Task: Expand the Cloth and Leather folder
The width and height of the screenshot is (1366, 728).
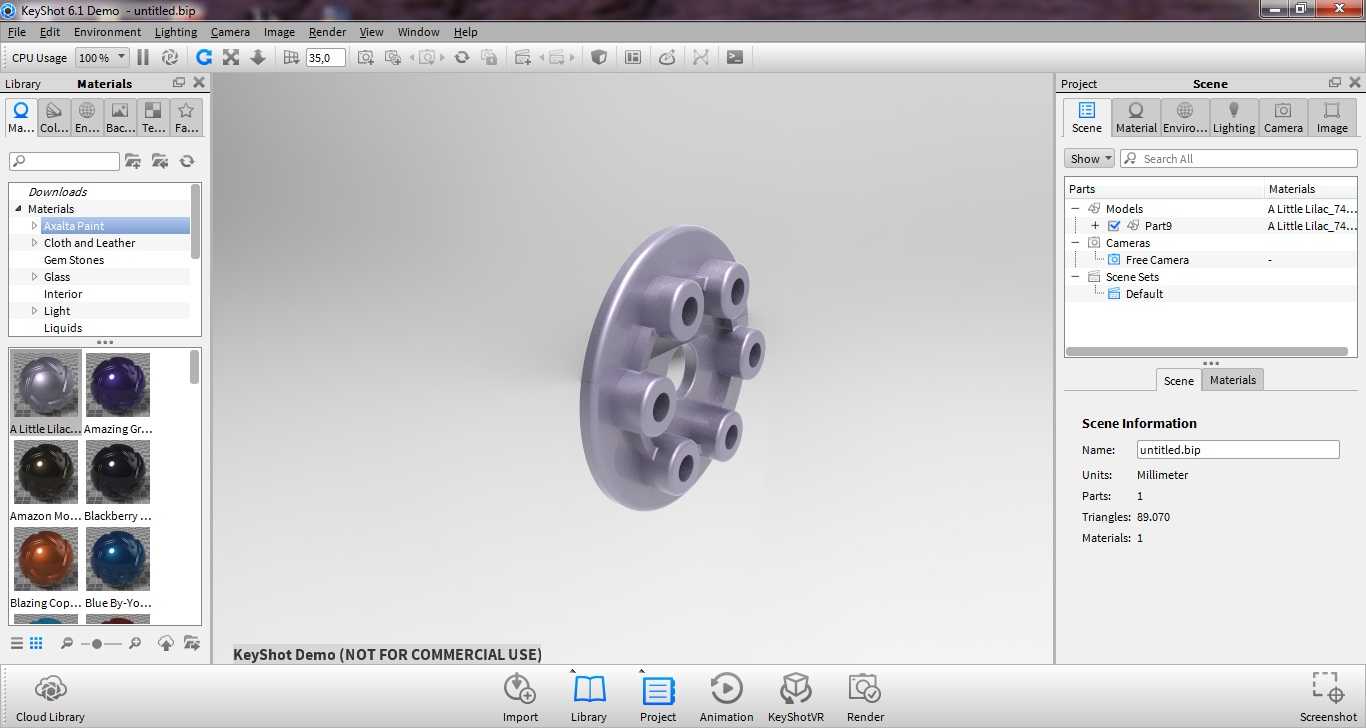Action: (34, 243)
